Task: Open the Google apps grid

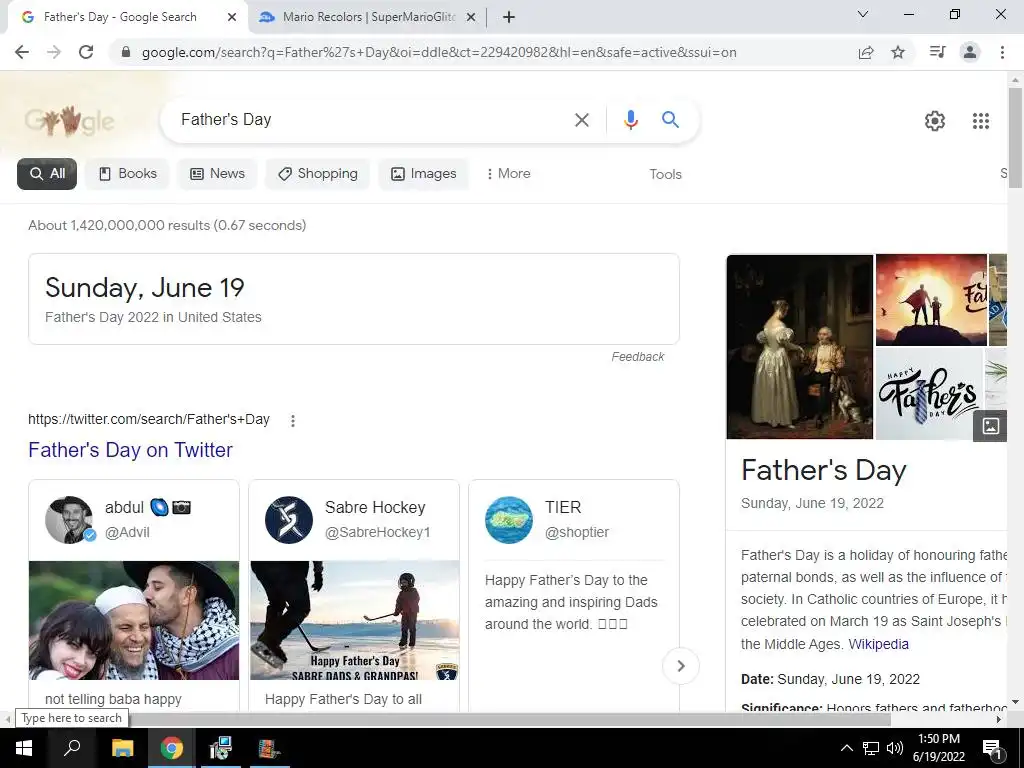Action: [981, 121]
